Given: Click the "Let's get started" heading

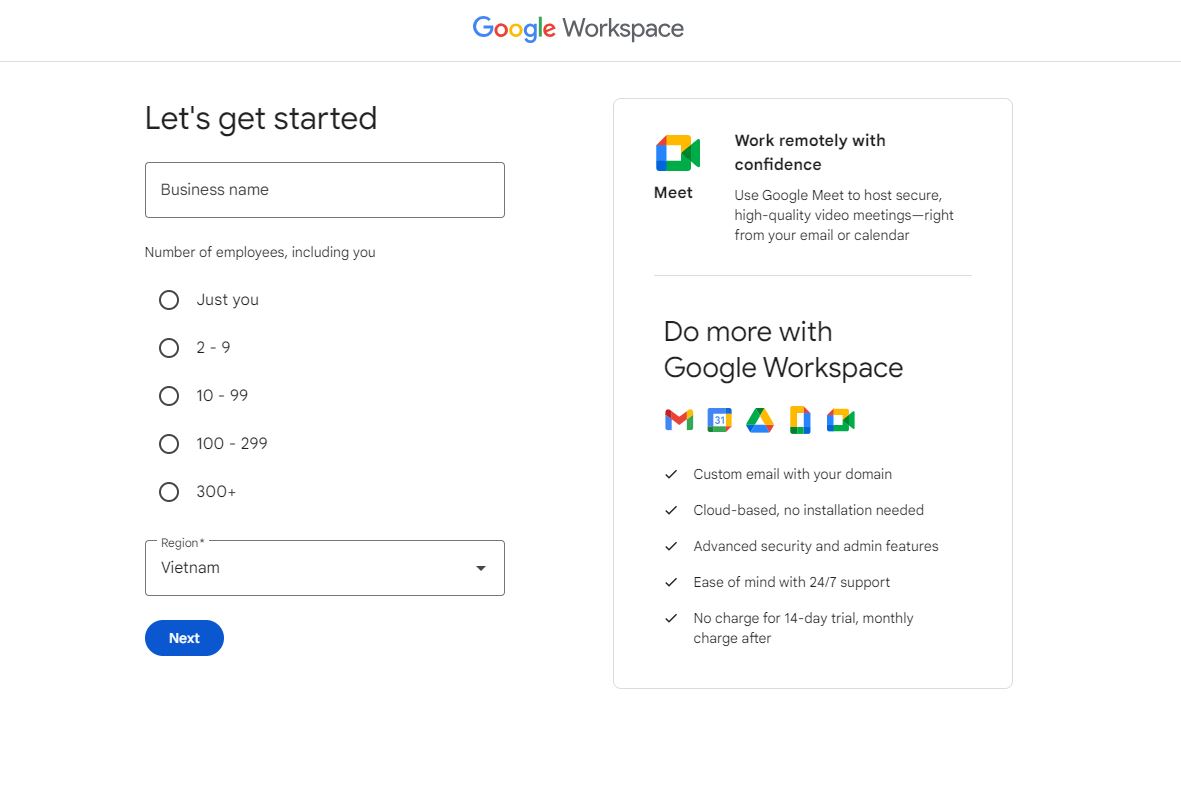Looking at the screenshot, I should pyautogui.click(x=261, y=118).
